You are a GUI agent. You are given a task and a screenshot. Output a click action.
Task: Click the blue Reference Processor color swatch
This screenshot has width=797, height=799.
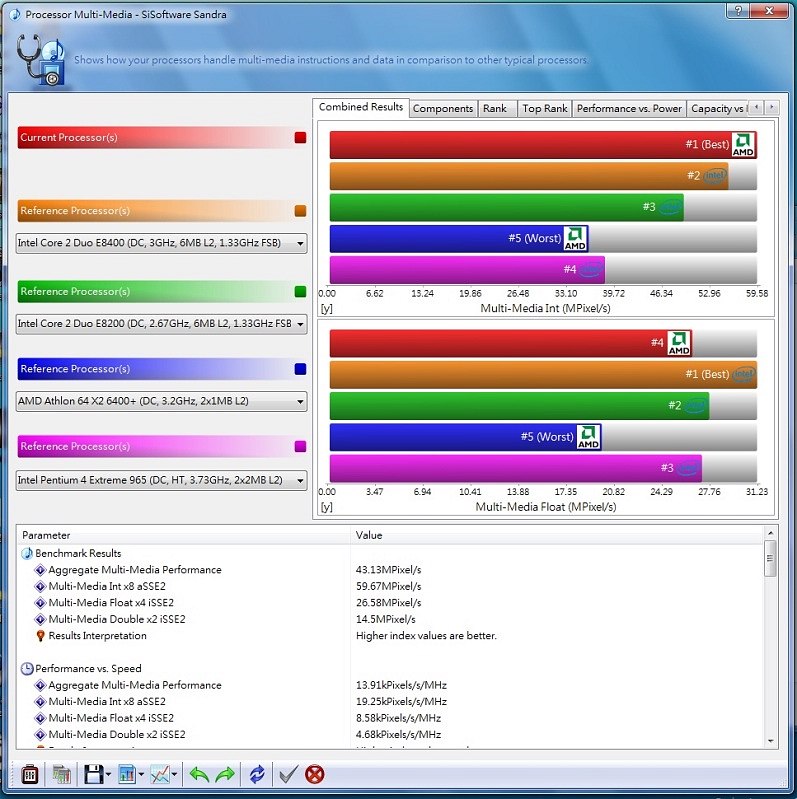[x=300, y=369]
